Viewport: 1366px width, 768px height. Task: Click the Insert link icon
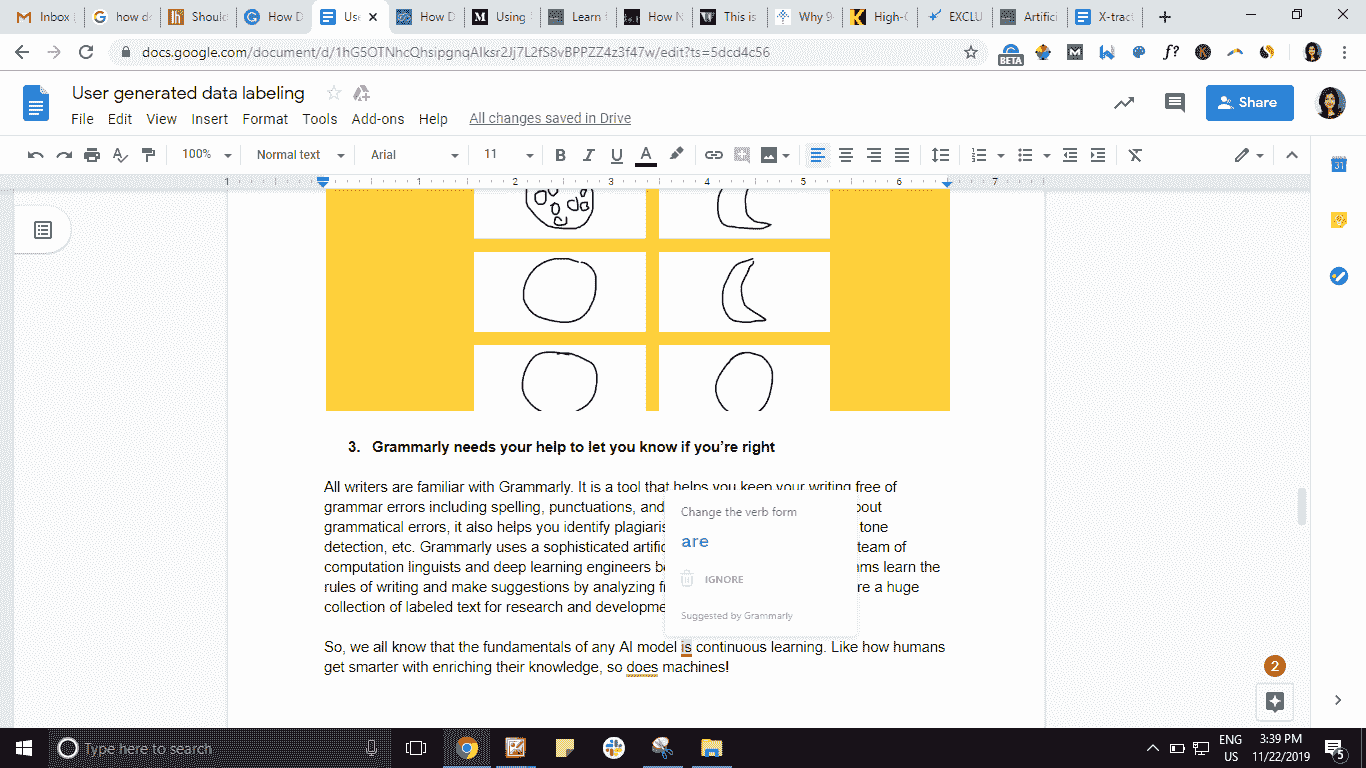pos(713,155)
